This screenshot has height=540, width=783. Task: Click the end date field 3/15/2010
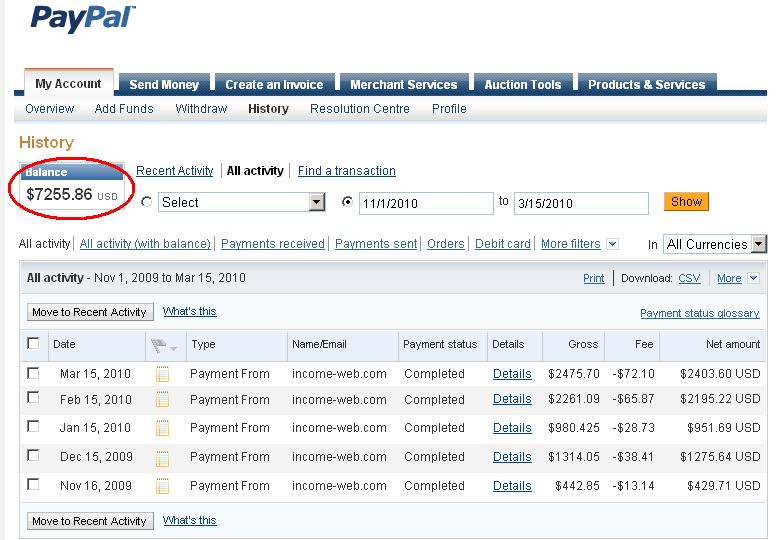point(581,203)
